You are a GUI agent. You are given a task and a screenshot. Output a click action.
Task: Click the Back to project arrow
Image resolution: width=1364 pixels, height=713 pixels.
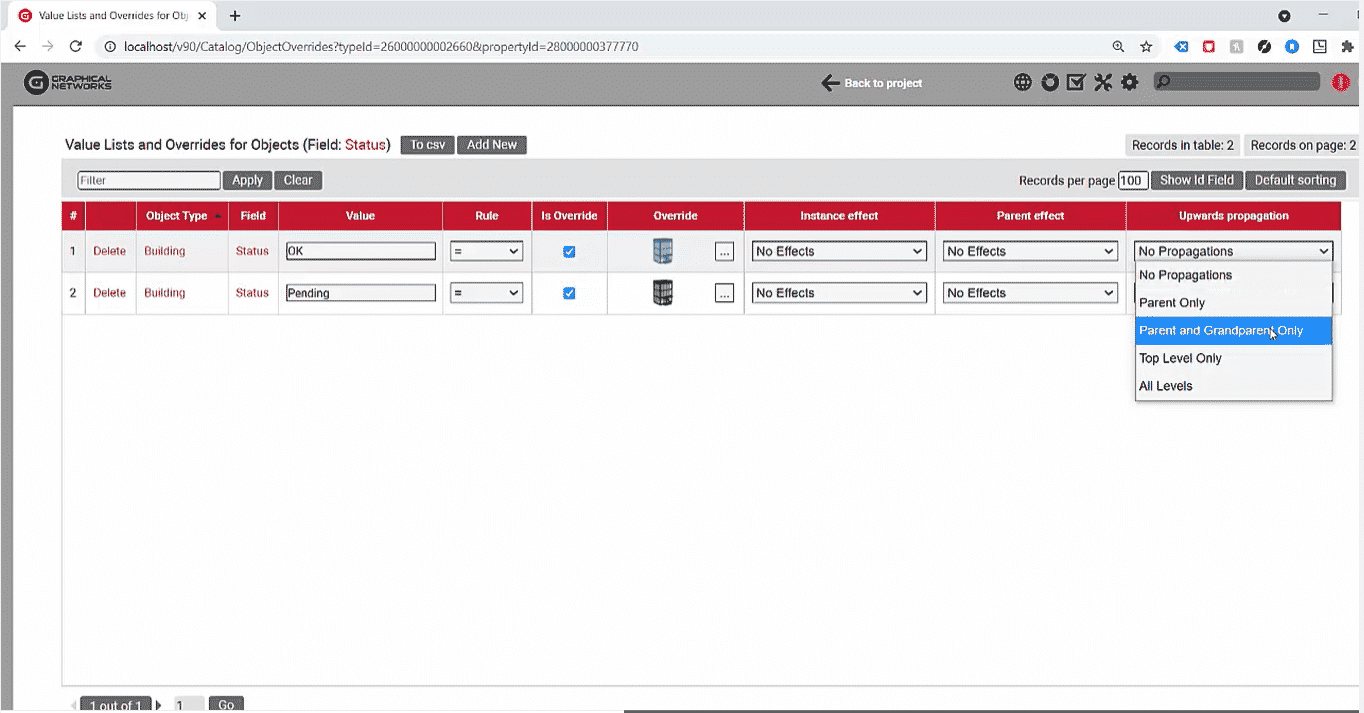click(830, 83)
